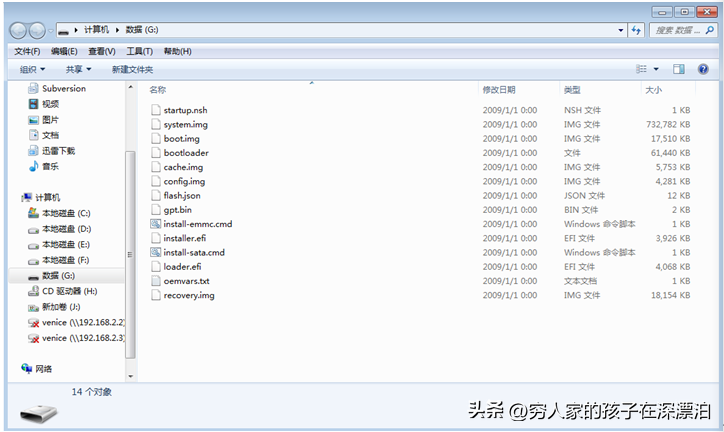Open the view options dropdown arrow
Viewport: 724px width, 432px height.
(656, 69)
